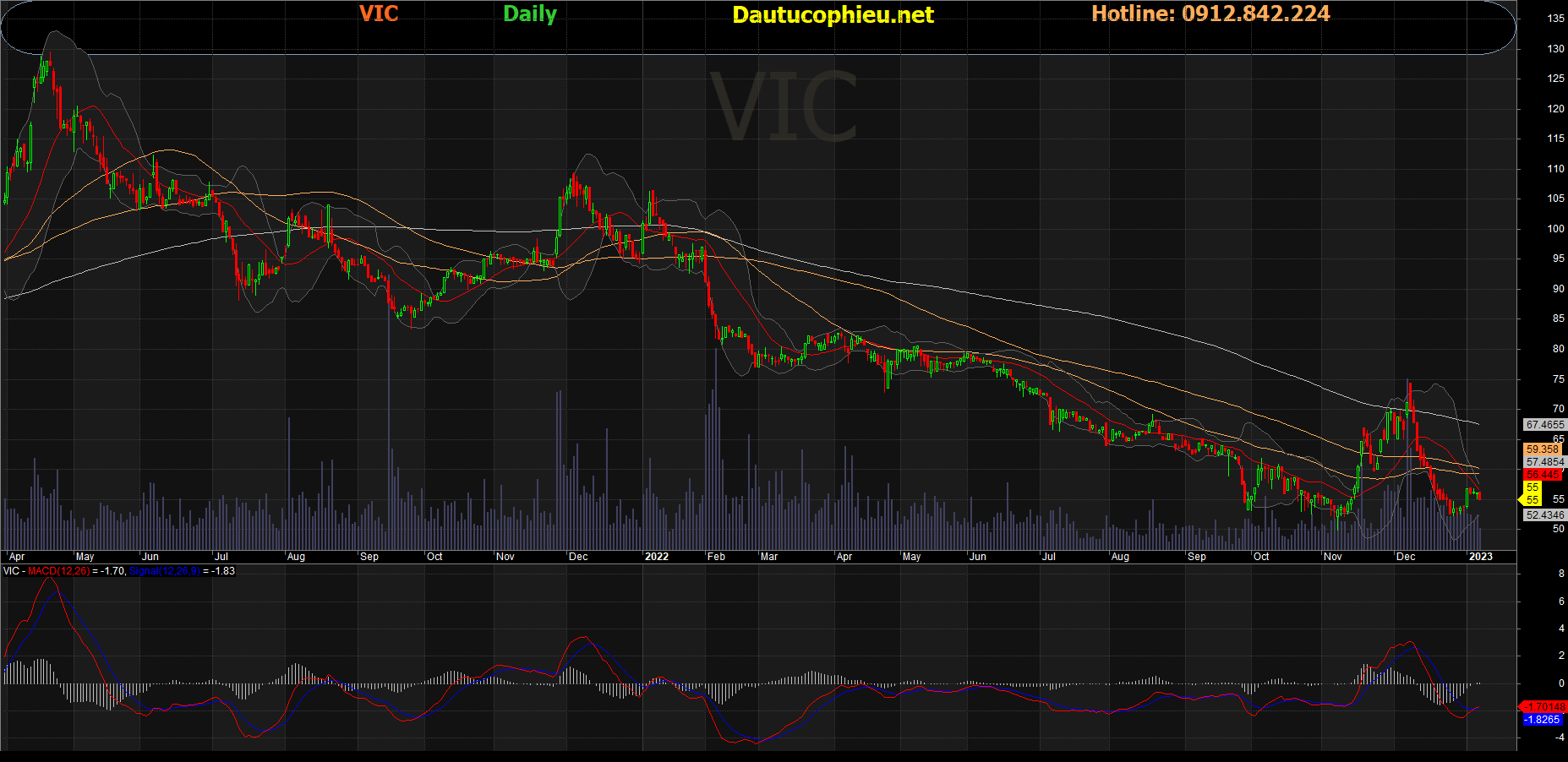Click the large VIC watermark on chart
The image size is (1568, 762).
[x=784, y=107]
